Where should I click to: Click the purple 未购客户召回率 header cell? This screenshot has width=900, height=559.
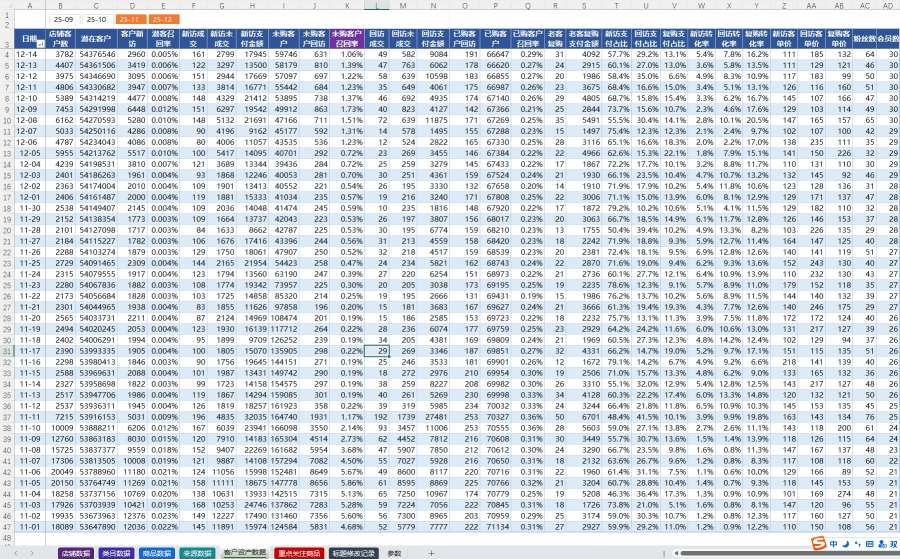[x=347, y=39]
